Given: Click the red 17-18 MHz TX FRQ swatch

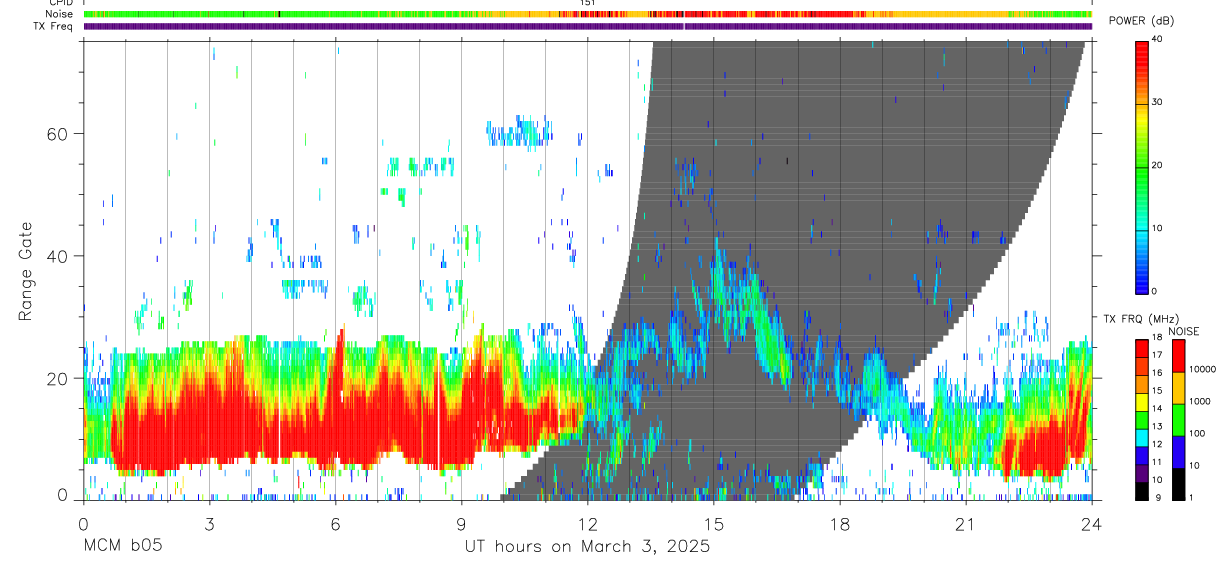Looking at the screenshot, I should pyautogui.click(x=1142, y=347).
